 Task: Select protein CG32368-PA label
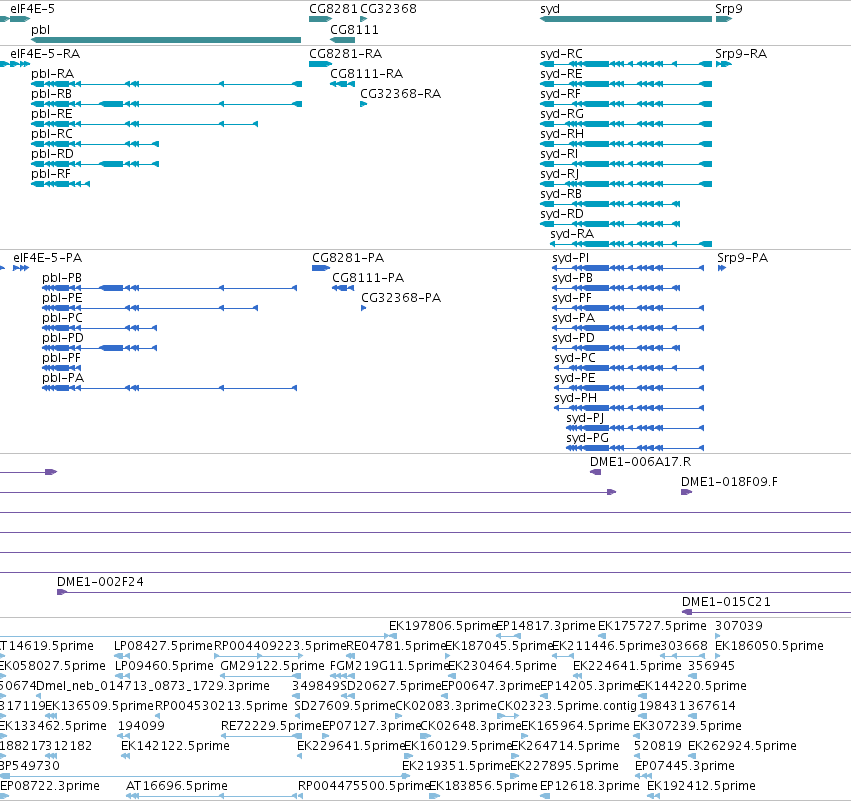tap(401, 298)
